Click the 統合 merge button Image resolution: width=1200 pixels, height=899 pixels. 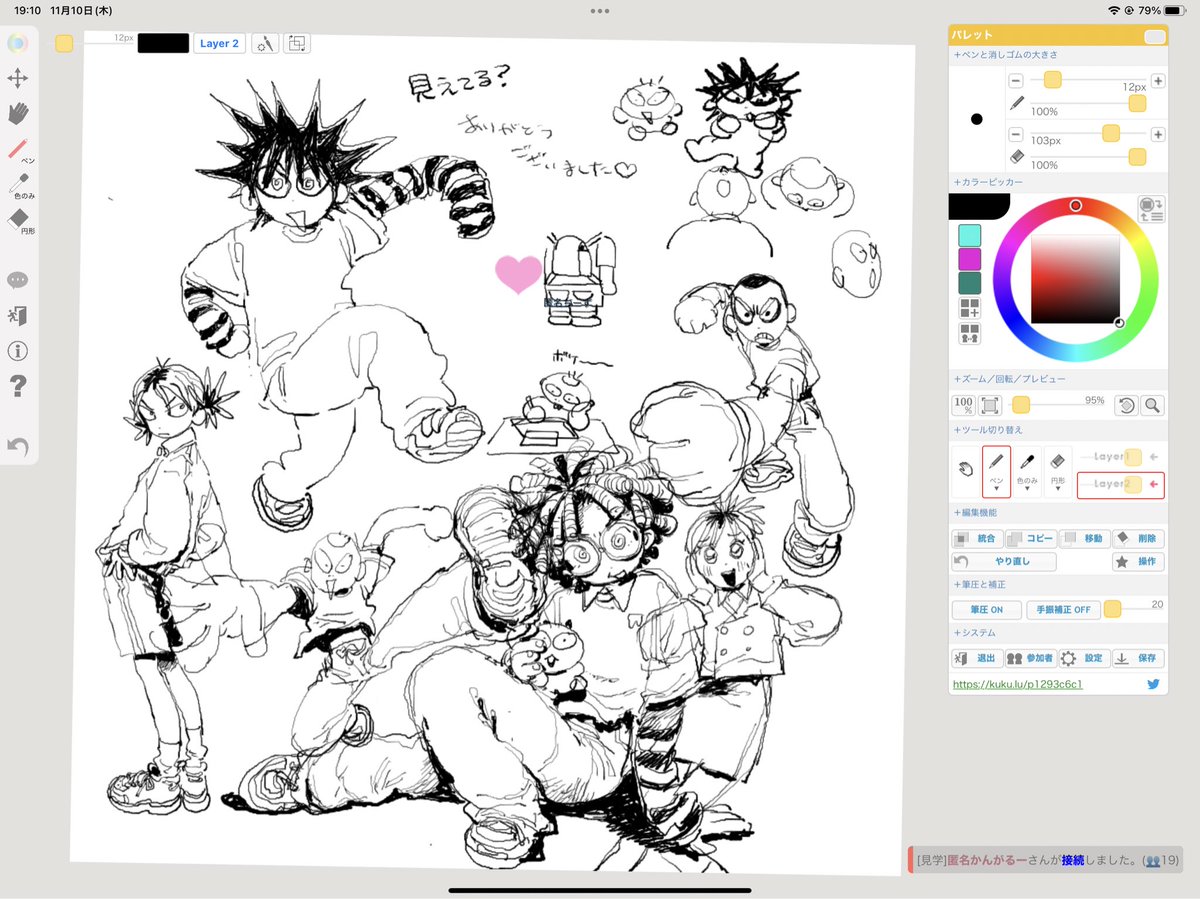[977, 538]
